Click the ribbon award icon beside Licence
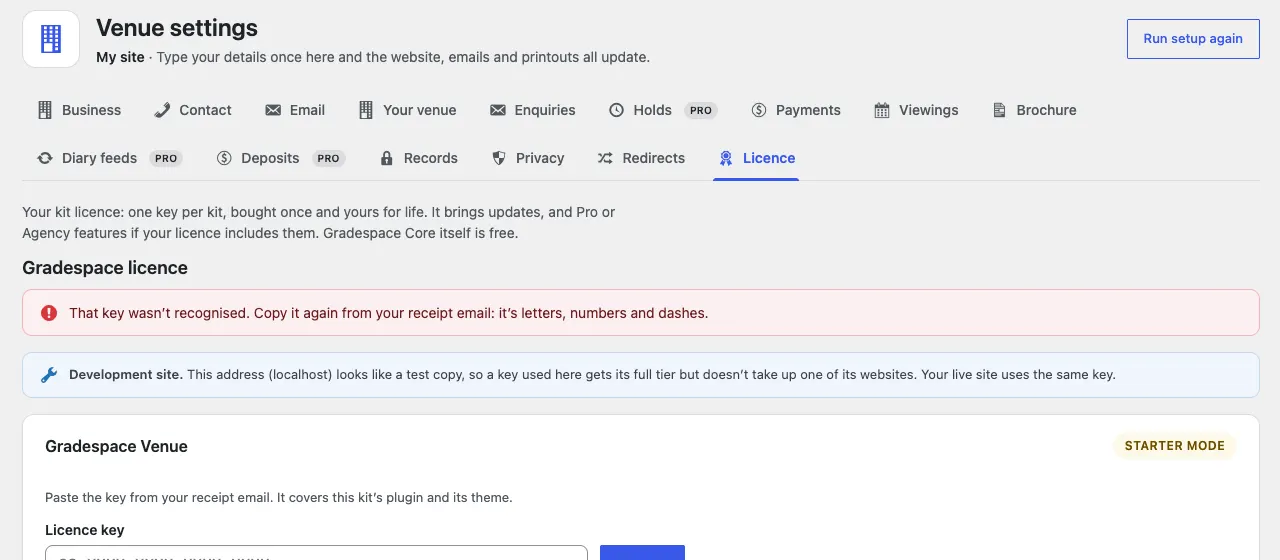 click(726, 158)
